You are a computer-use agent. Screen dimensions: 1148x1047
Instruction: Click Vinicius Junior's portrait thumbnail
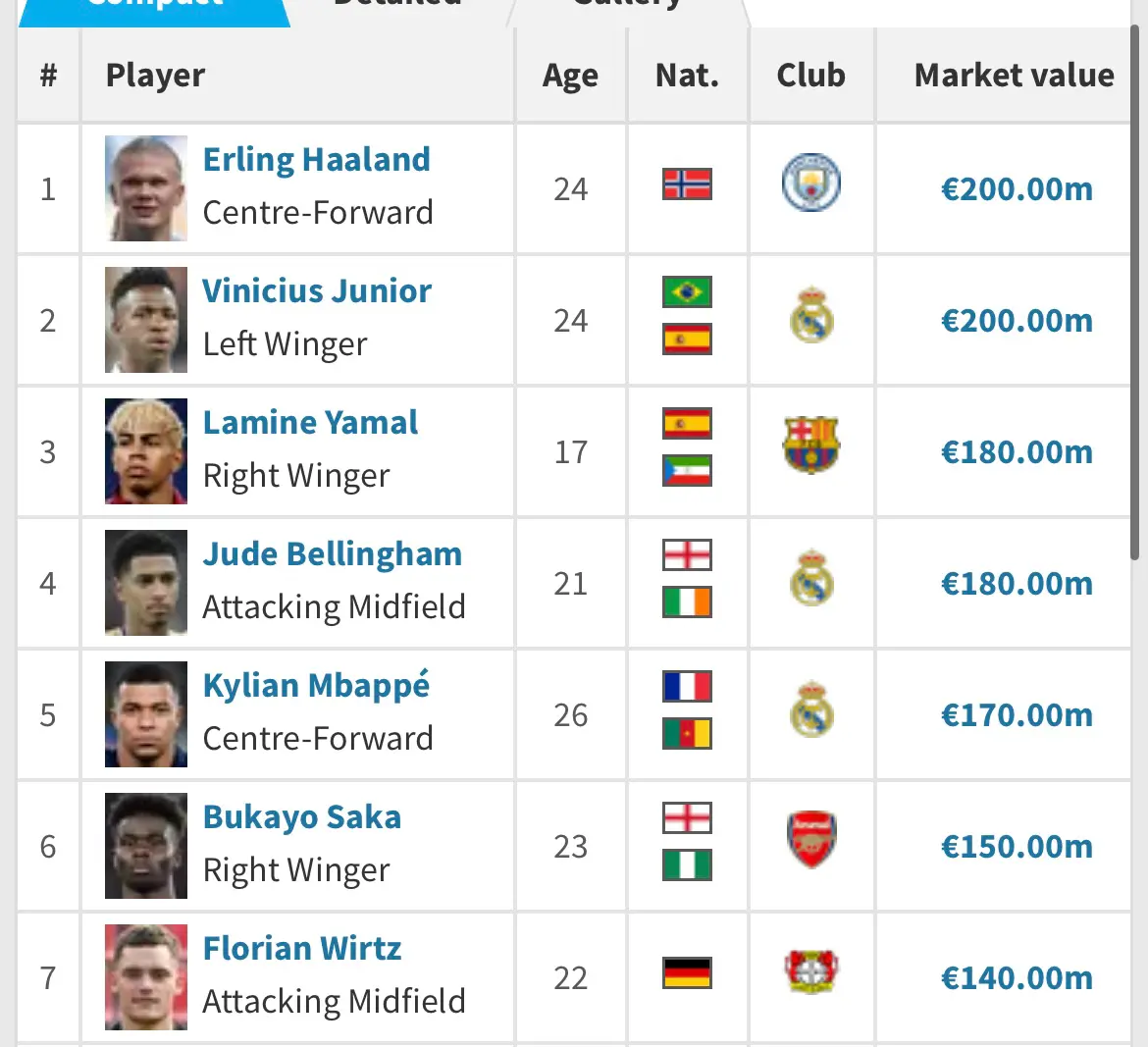pos(146,320)
